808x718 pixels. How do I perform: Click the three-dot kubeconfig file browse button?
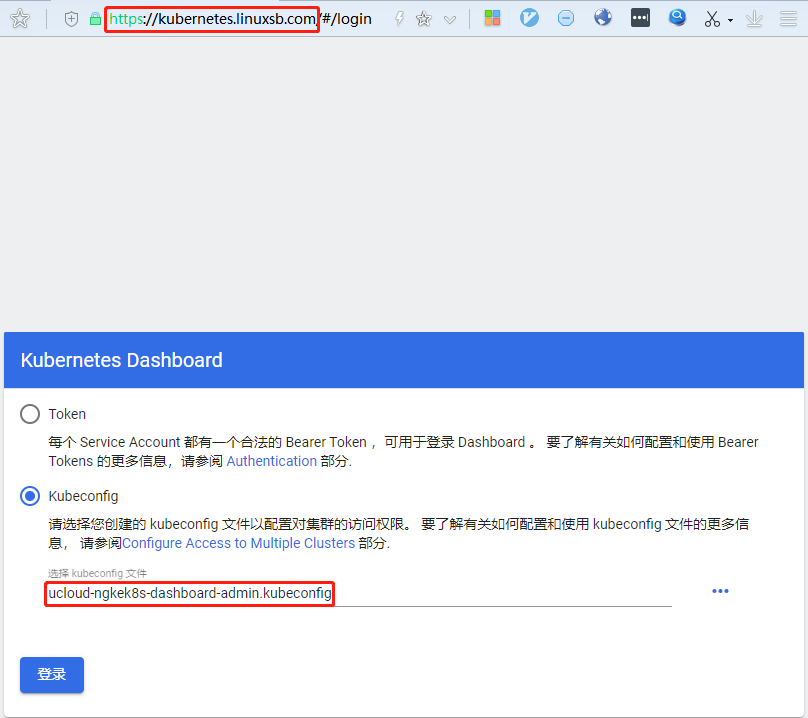(720, 591)
